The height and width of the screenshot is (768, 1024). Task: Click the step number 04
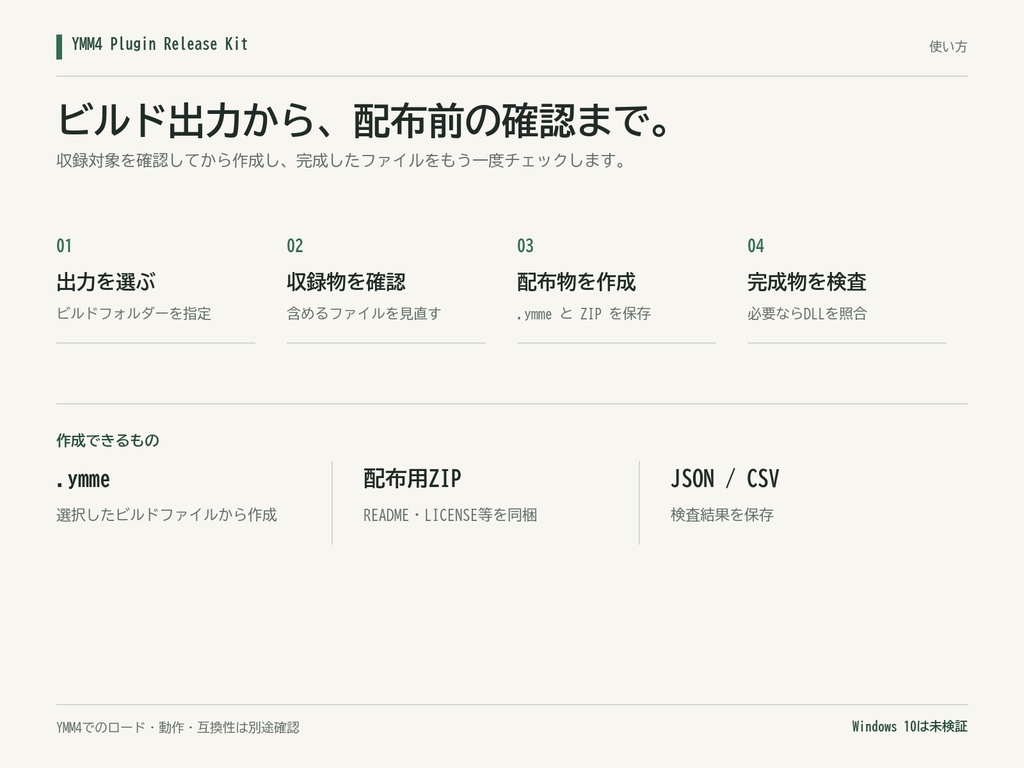click(x=756, y=246)
